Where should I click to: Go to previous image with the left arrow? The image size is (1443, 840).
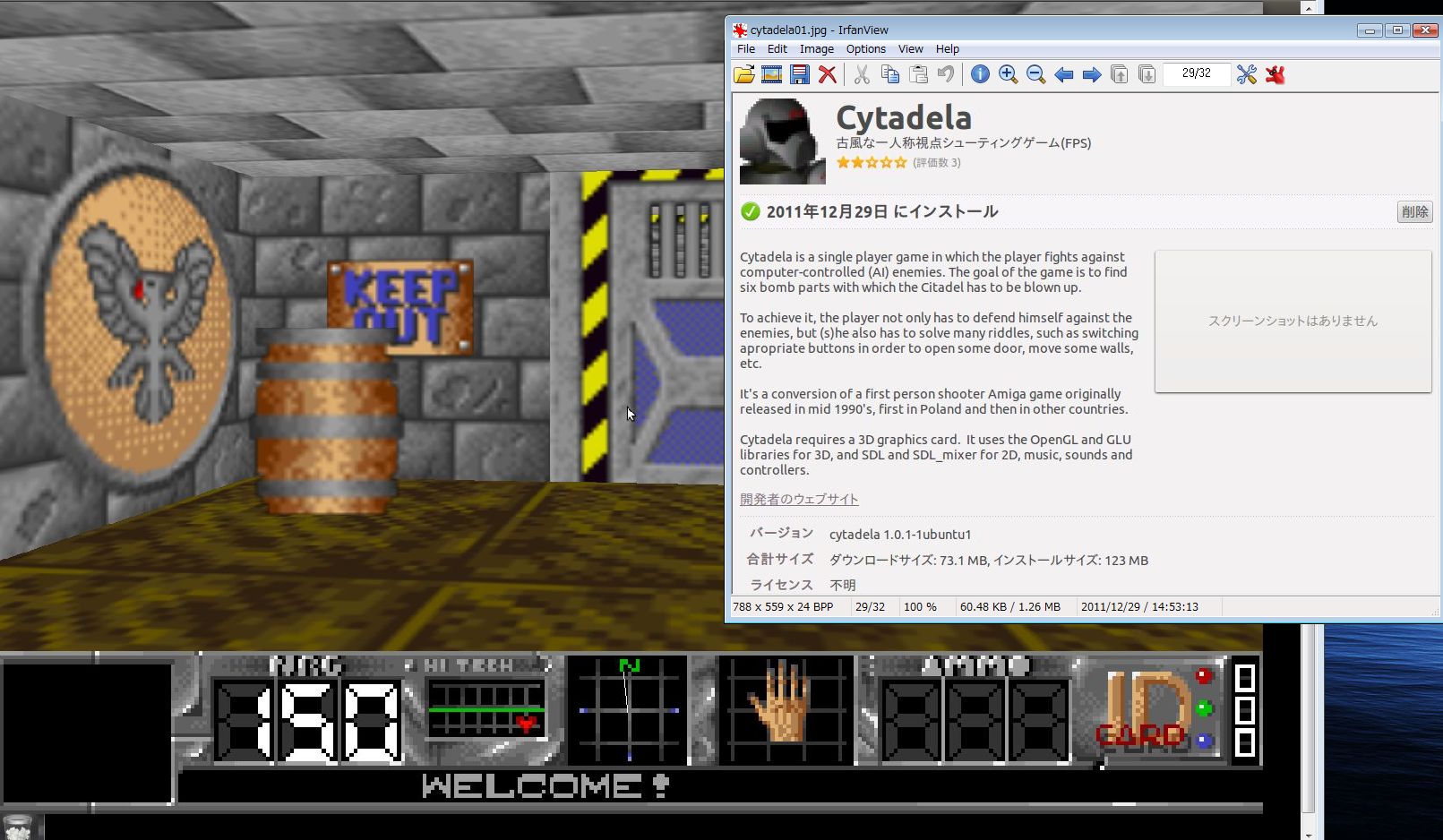pos(1063,74)
